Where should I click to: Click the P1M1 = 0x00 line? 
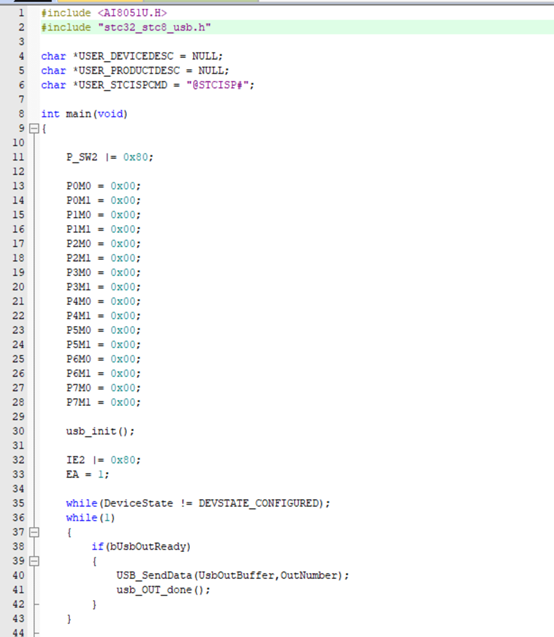pos(104,230)
